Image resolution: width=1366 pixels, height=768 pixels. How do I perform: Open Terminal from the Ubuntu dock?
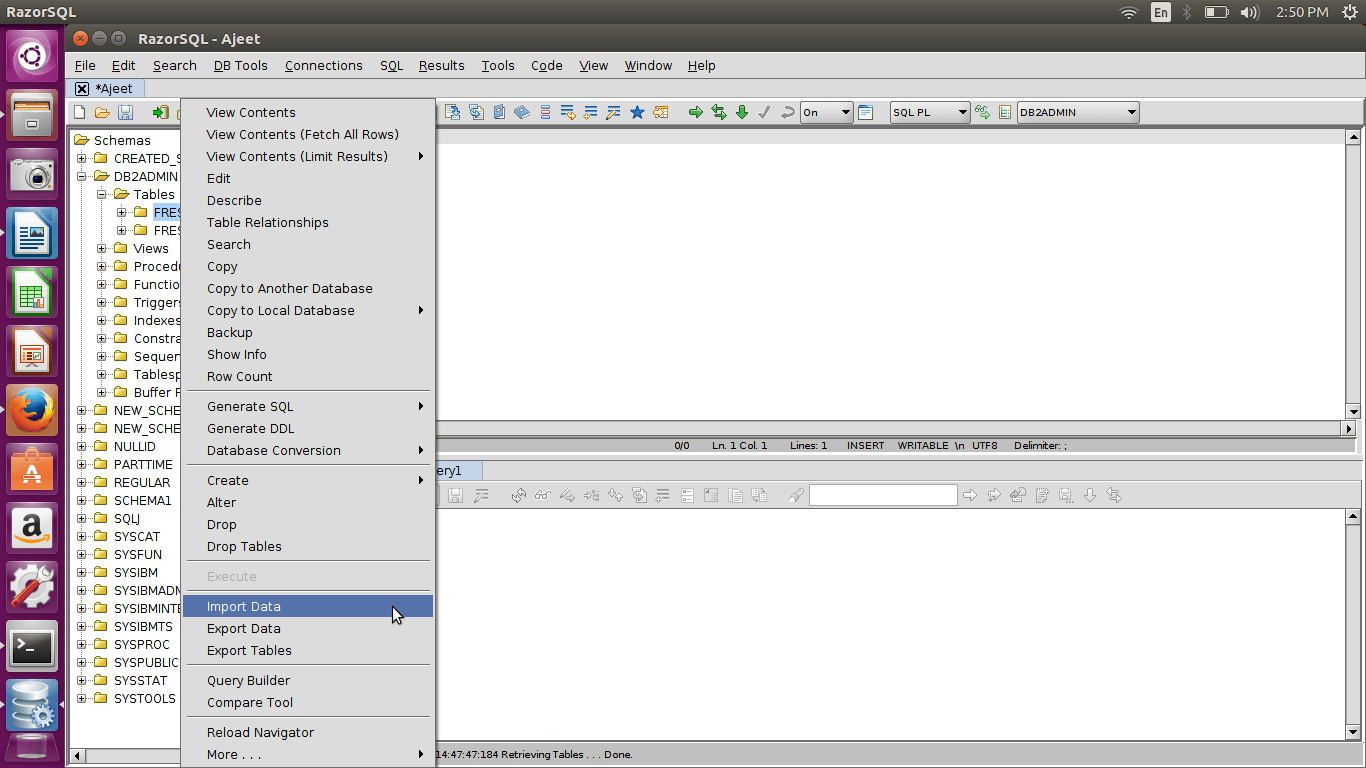pyautogui.click(x=32, y=646)
